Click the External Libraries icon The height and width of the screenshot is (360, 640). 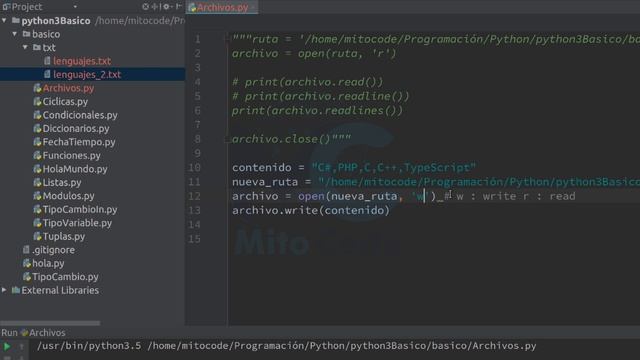click(16, 290)
